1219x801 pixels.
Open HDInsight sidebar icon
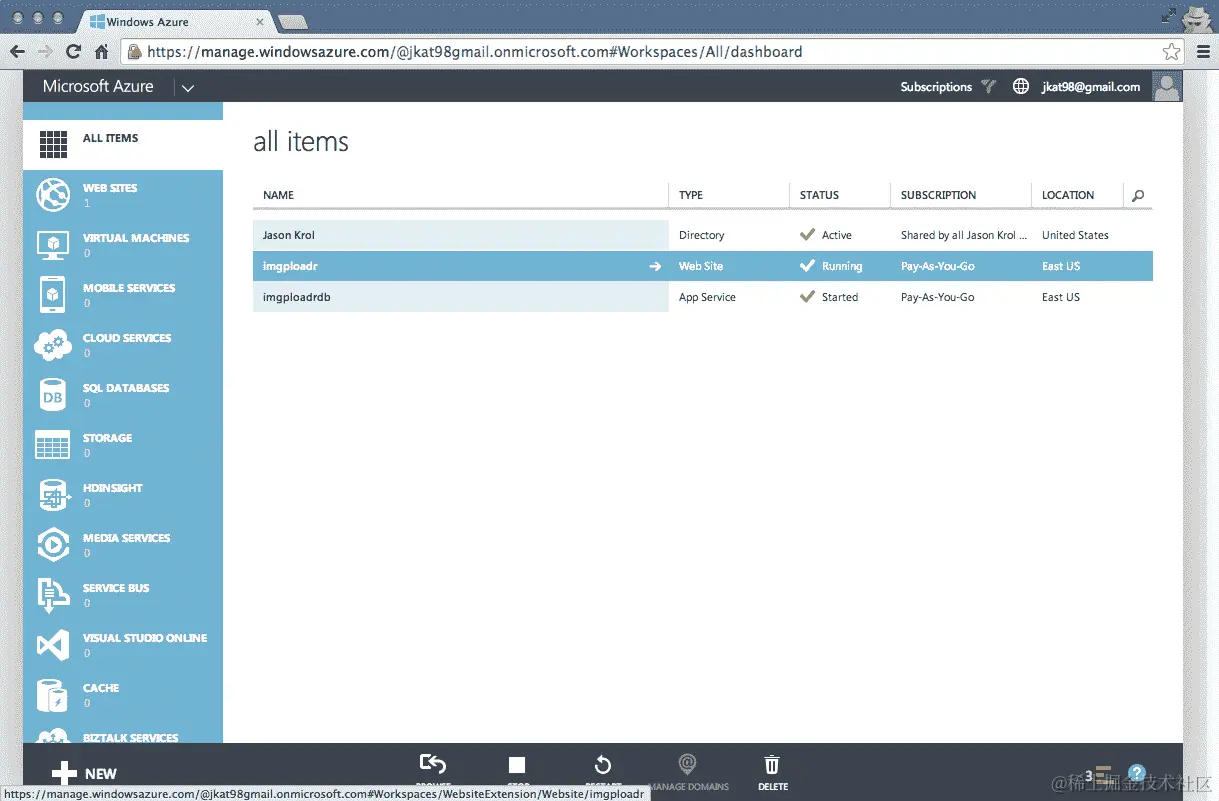(x=53, y=494)
